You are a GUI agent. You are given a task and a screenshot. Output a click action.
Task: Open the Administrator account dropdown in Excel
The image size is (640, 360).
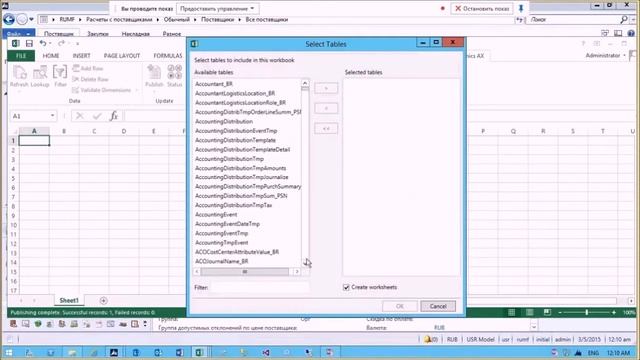tap(605, 55)
